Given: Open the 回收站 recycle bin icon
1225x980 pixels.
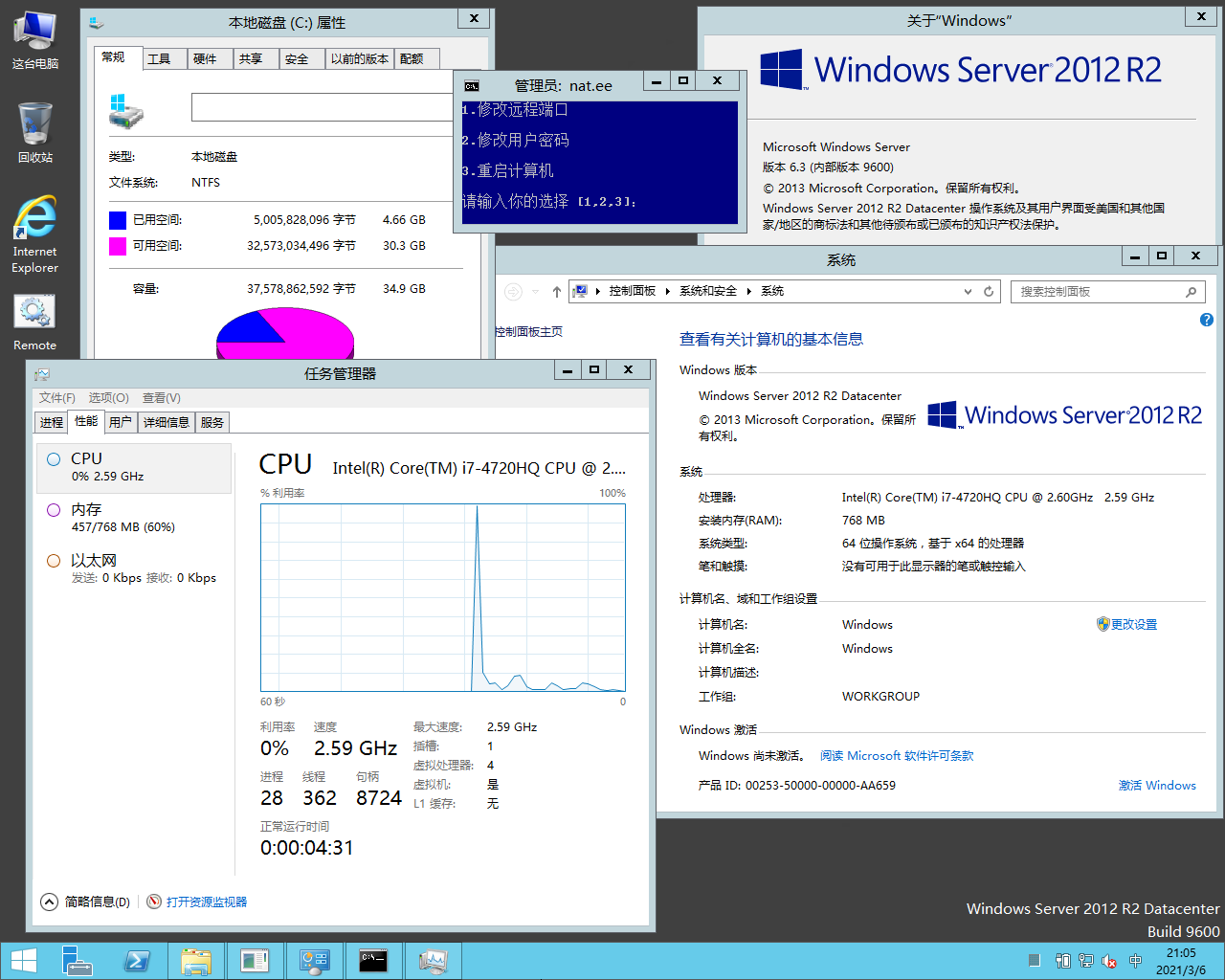Looking at the screenshot, I should [x=35, y=132].
